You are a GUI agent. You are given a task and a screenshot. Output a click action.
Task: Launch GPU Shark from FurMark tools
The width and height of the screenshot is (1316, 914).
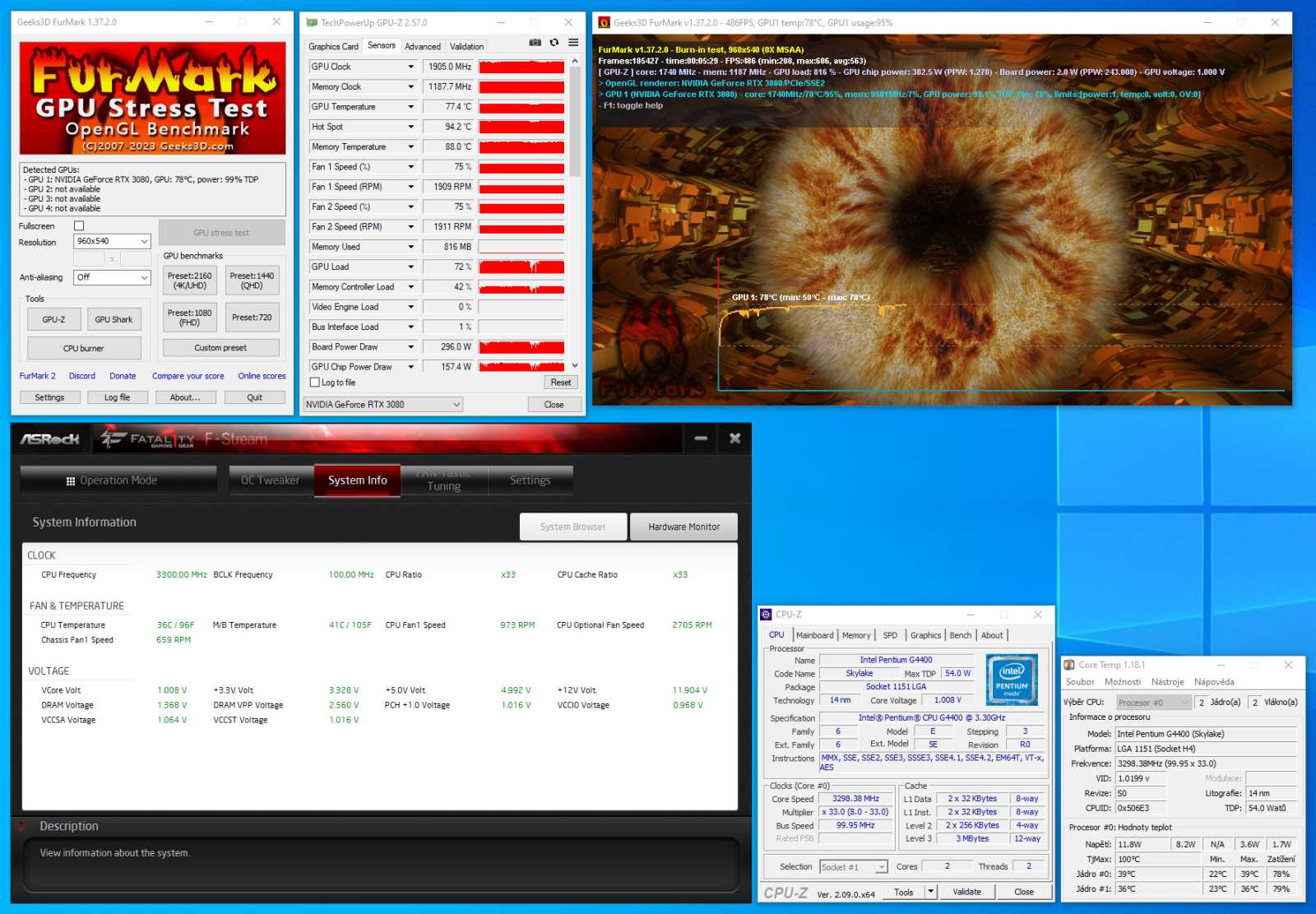tap(114, 319)
